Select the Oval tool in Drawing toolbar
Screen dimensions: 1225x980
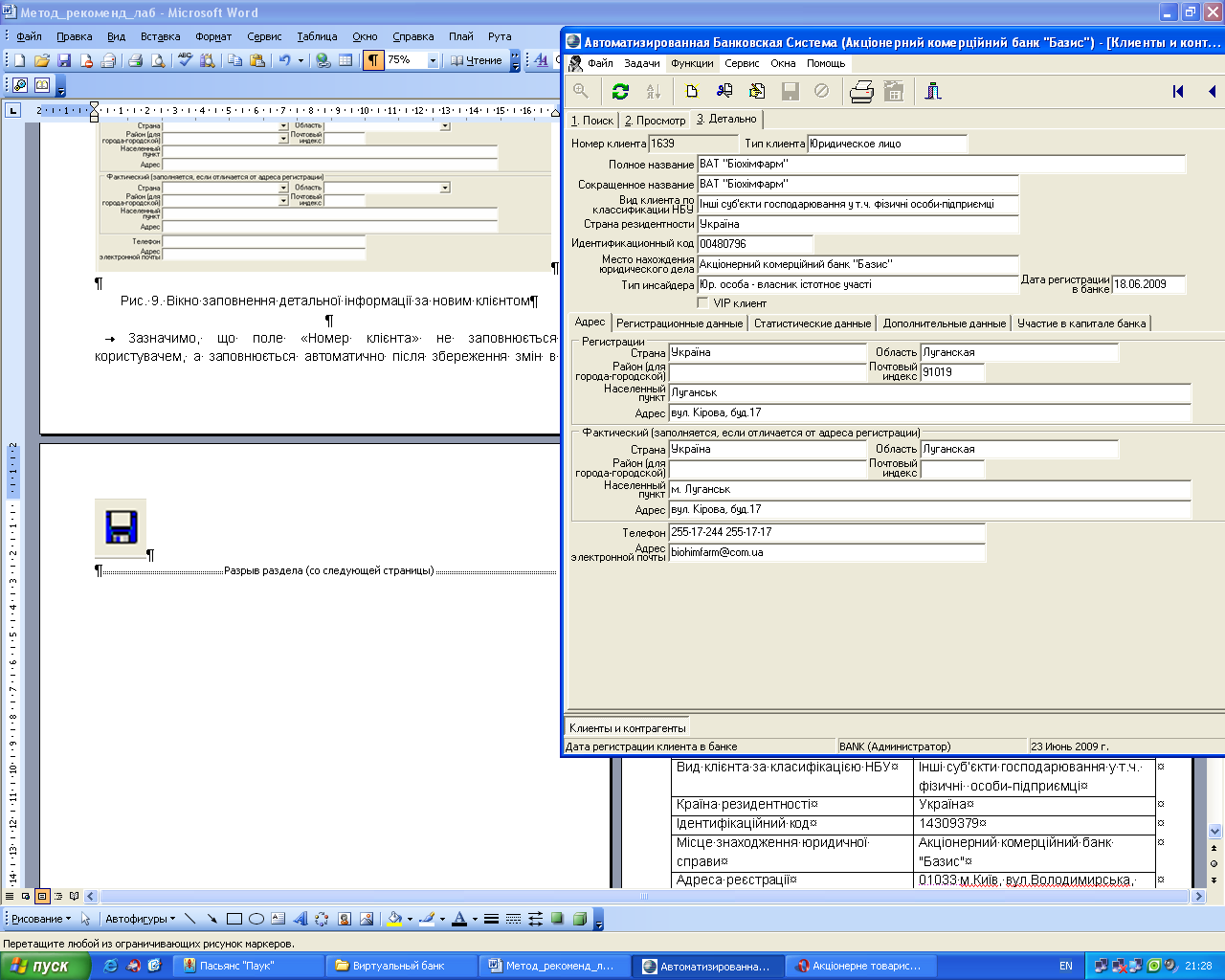(256, 919)
